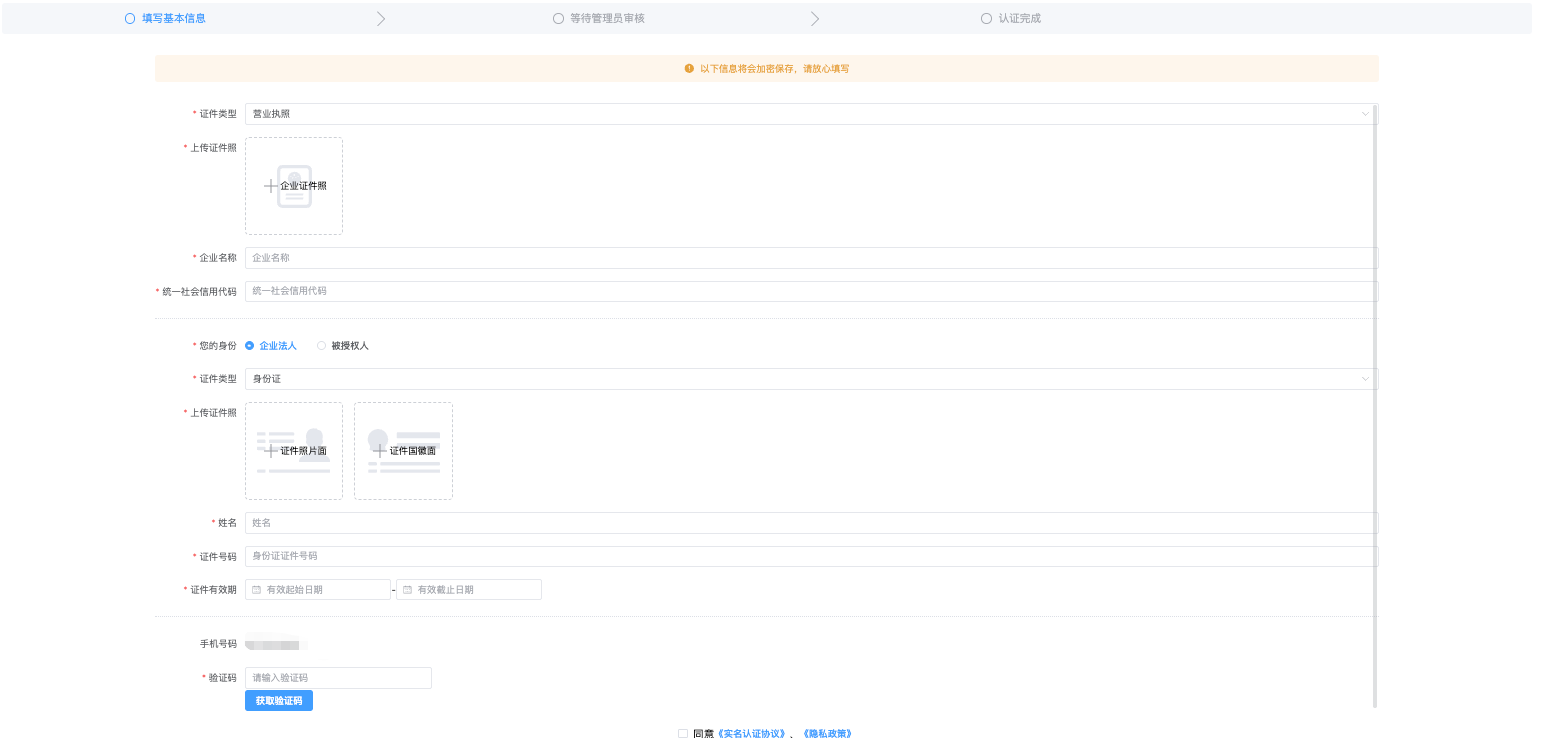The height and width of the screenshot is (749, 1550).
Task: Click the orange info icon in the notice banner
Action: [x=689, y=69]
